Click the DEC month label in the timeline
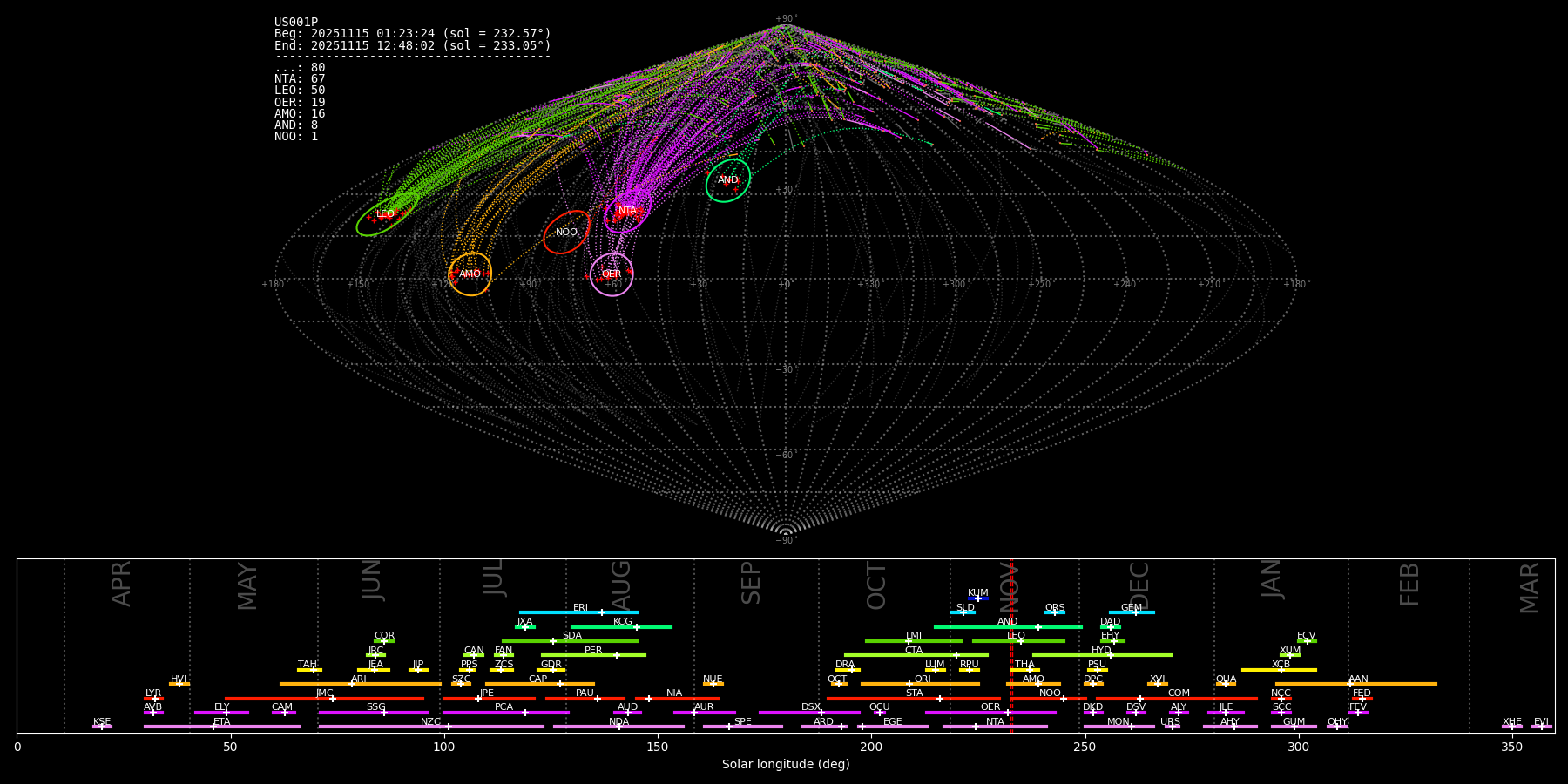Screen dimensions: 1568x784 [1139, 585]
